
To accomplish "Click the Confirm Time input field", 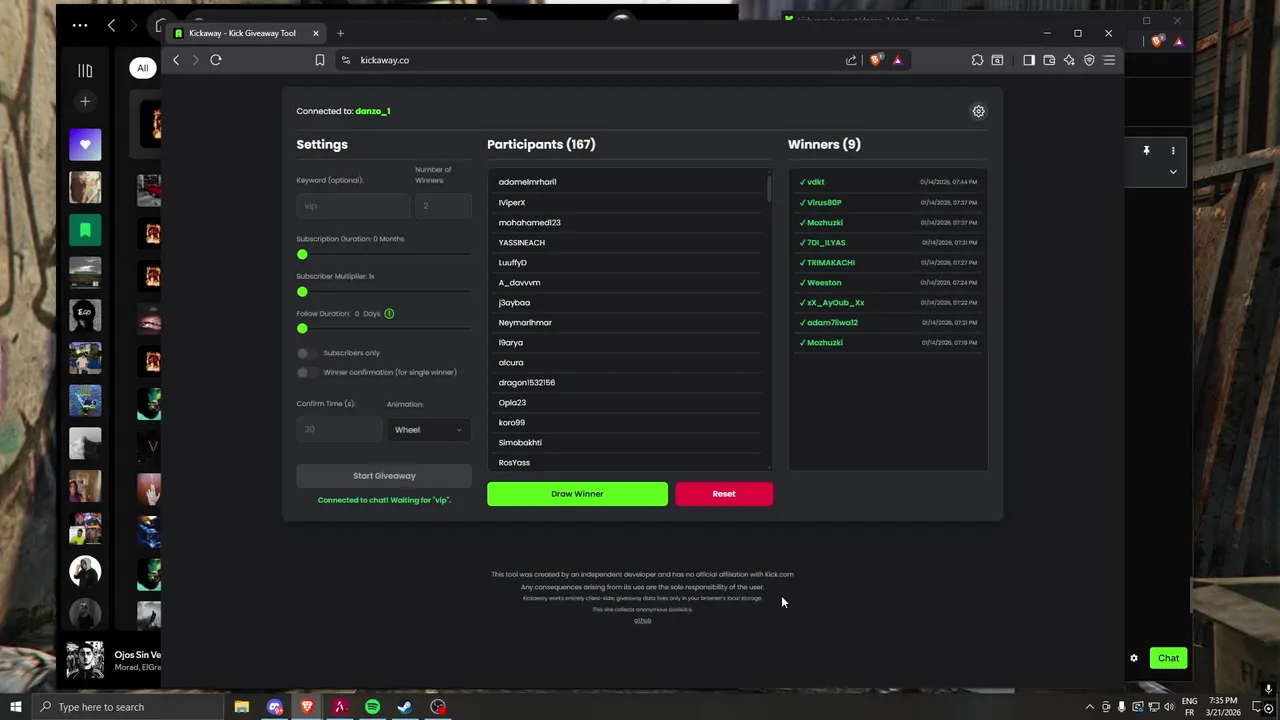I will tap(338, 430).
